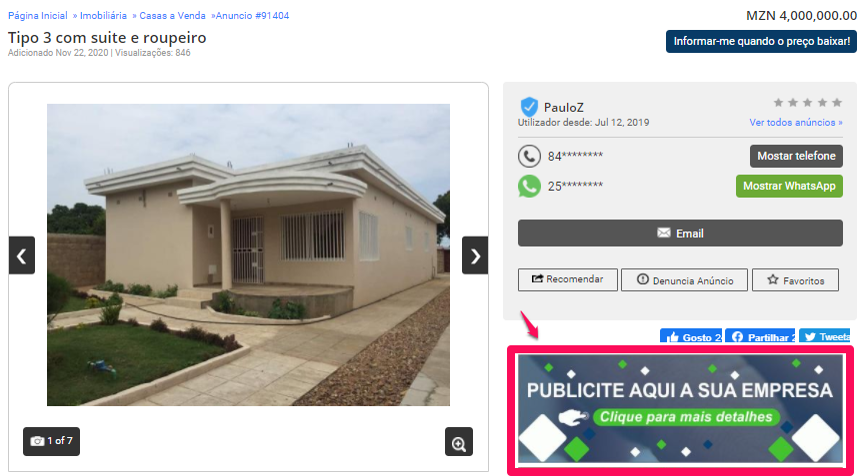Go to previous photo with left arrow
The image size is (864, 476).
[x=21, y=256]
